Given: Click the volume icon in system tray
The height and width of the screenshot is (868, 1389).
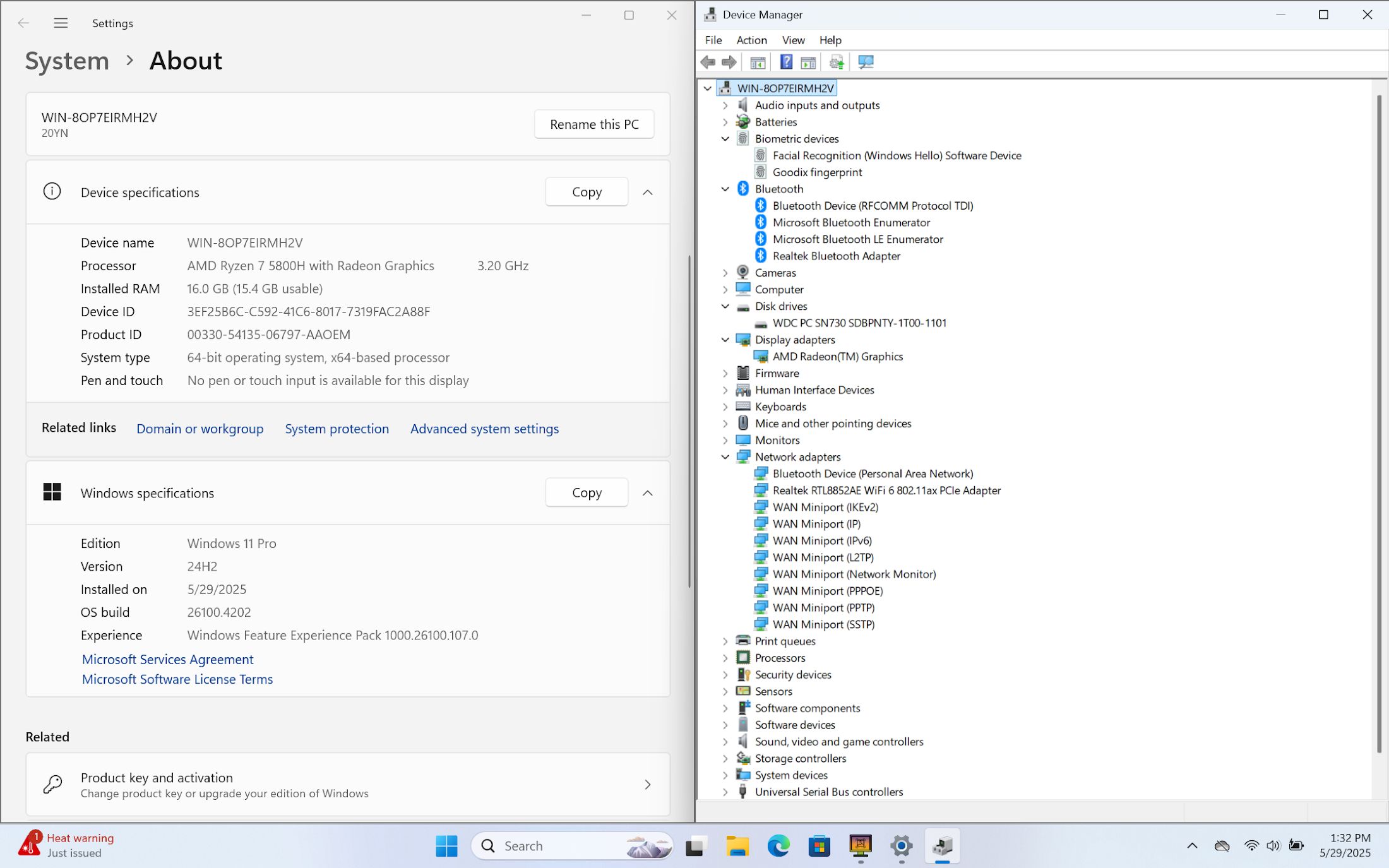Looking at the screenshot, I should pyautogui.click(x=1273, y=846).
